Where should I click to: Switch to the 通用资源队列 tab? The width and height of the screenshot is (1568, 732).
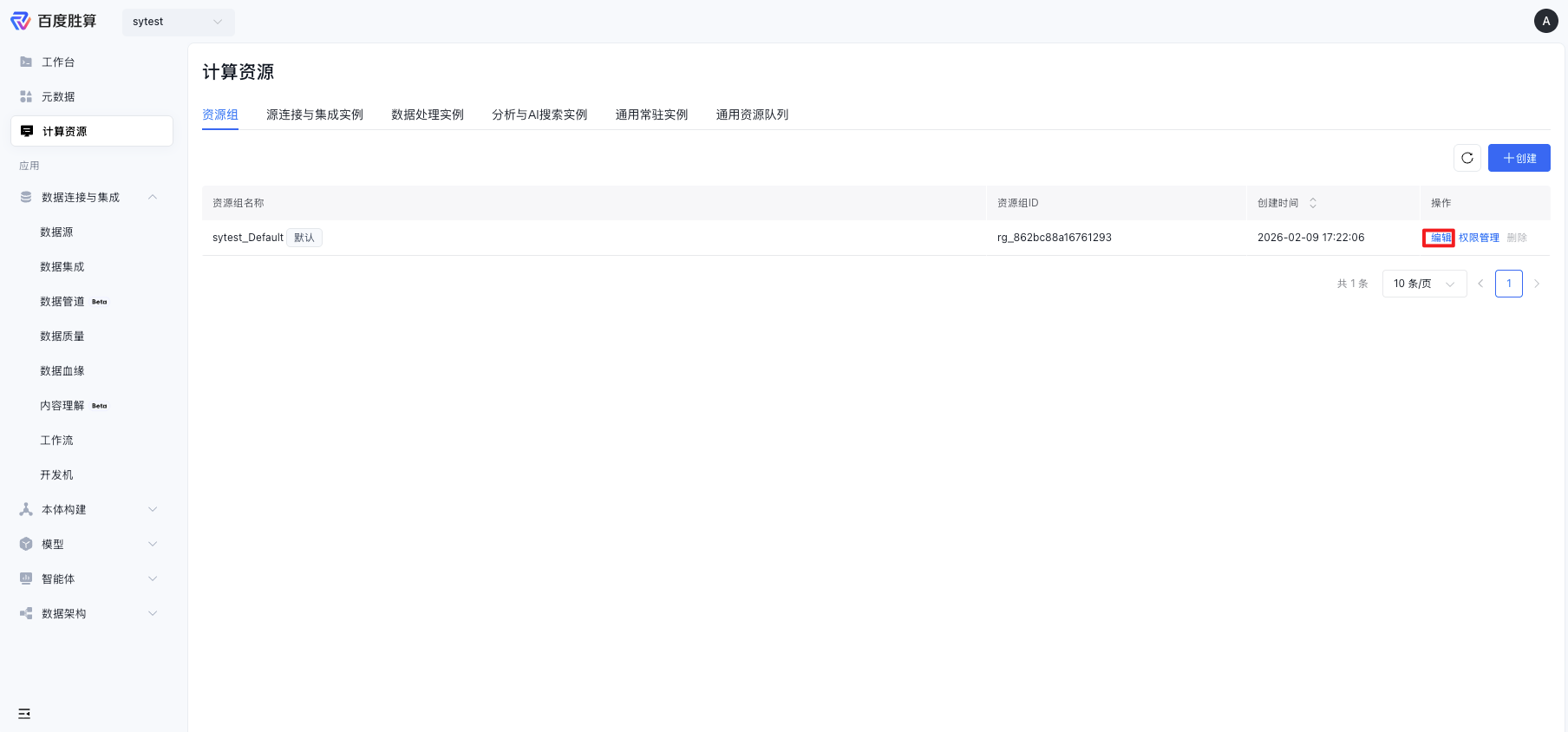(752, 114)
